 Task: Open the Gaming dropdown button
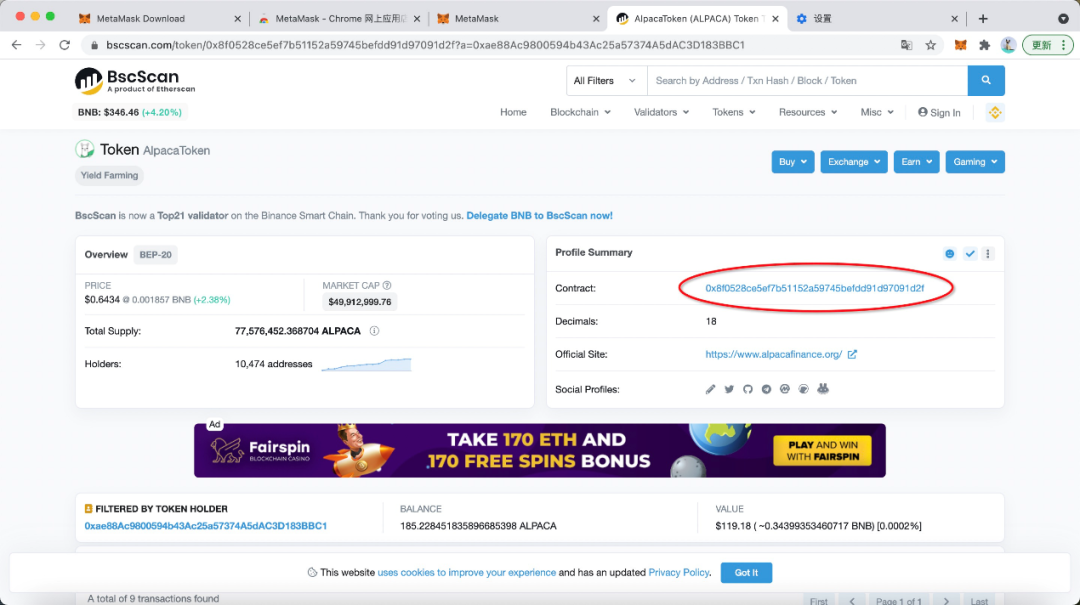(x=975, y=162)
